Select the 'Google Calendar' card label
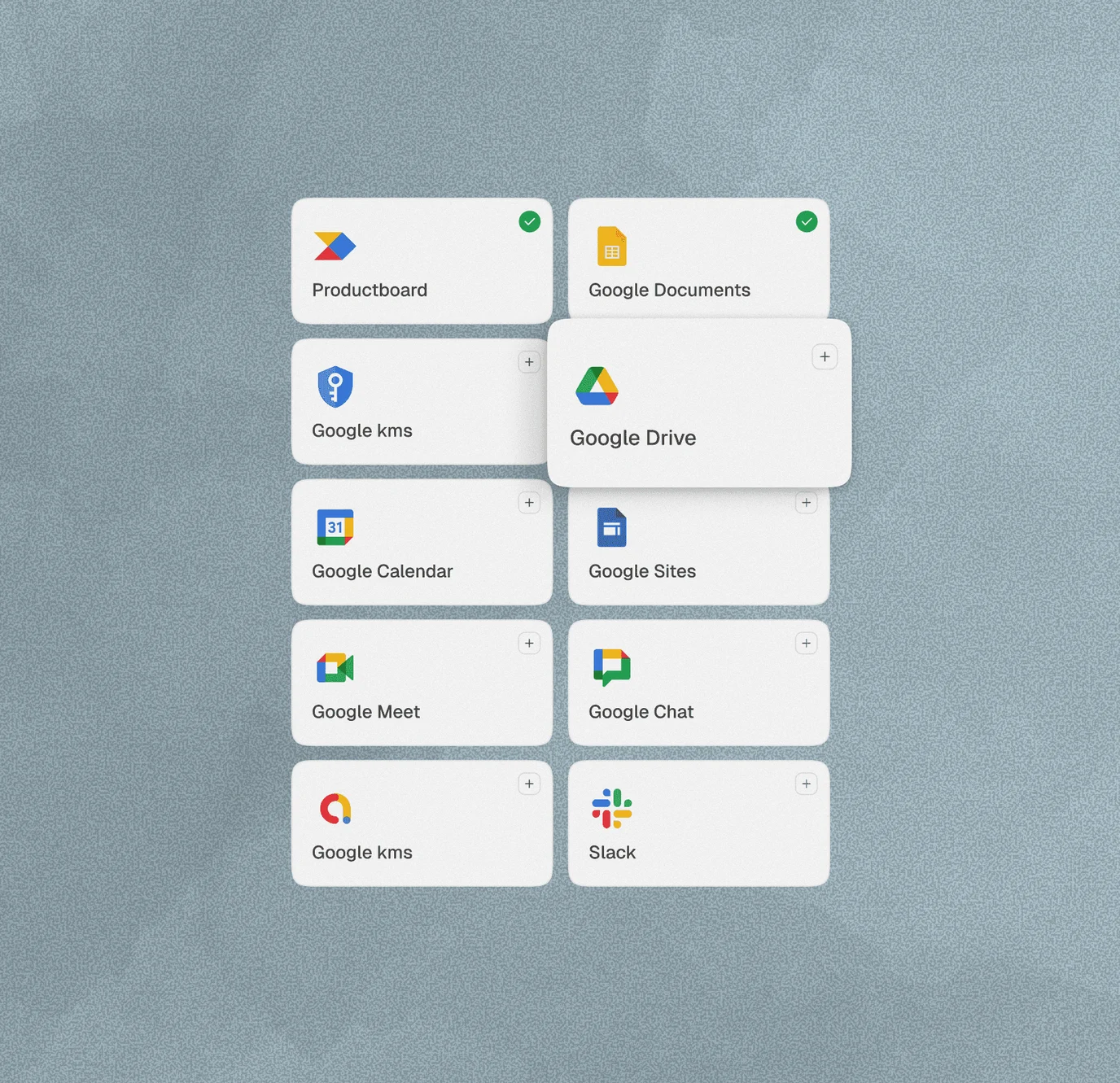 point(383,571)
